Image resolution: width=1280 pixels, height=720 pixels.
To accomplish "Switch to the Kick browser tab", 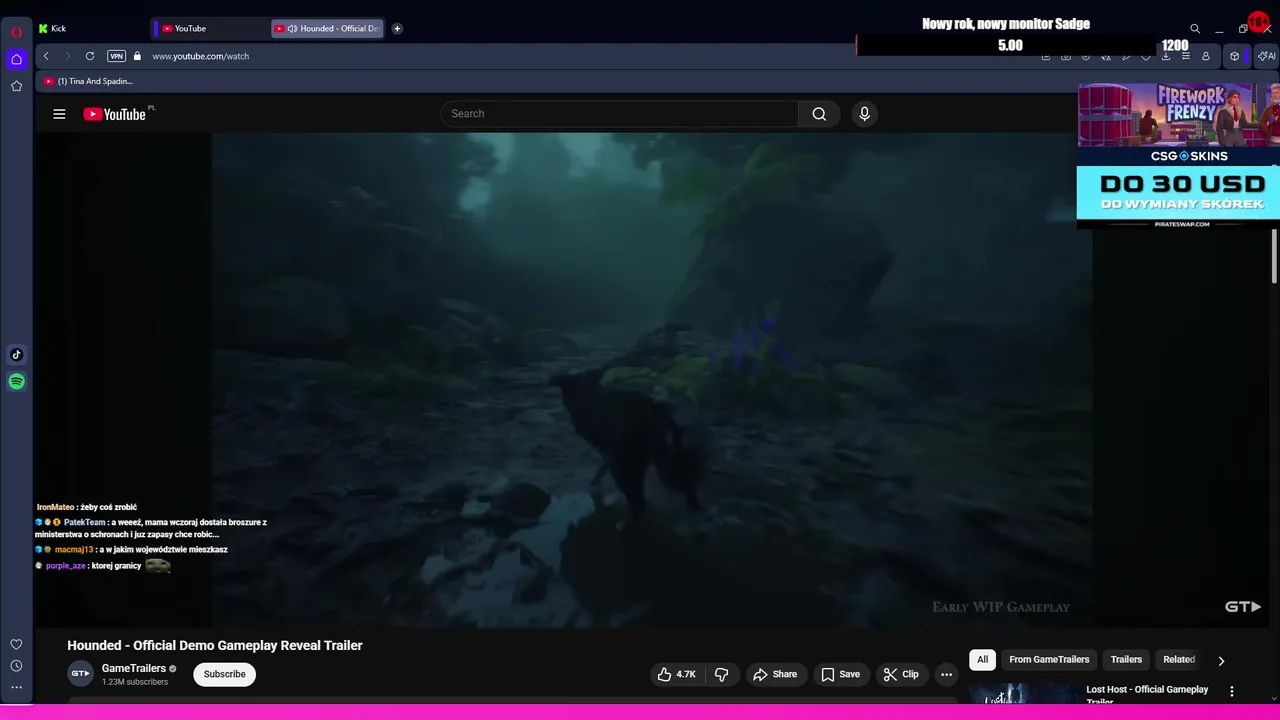I will 90,28.
